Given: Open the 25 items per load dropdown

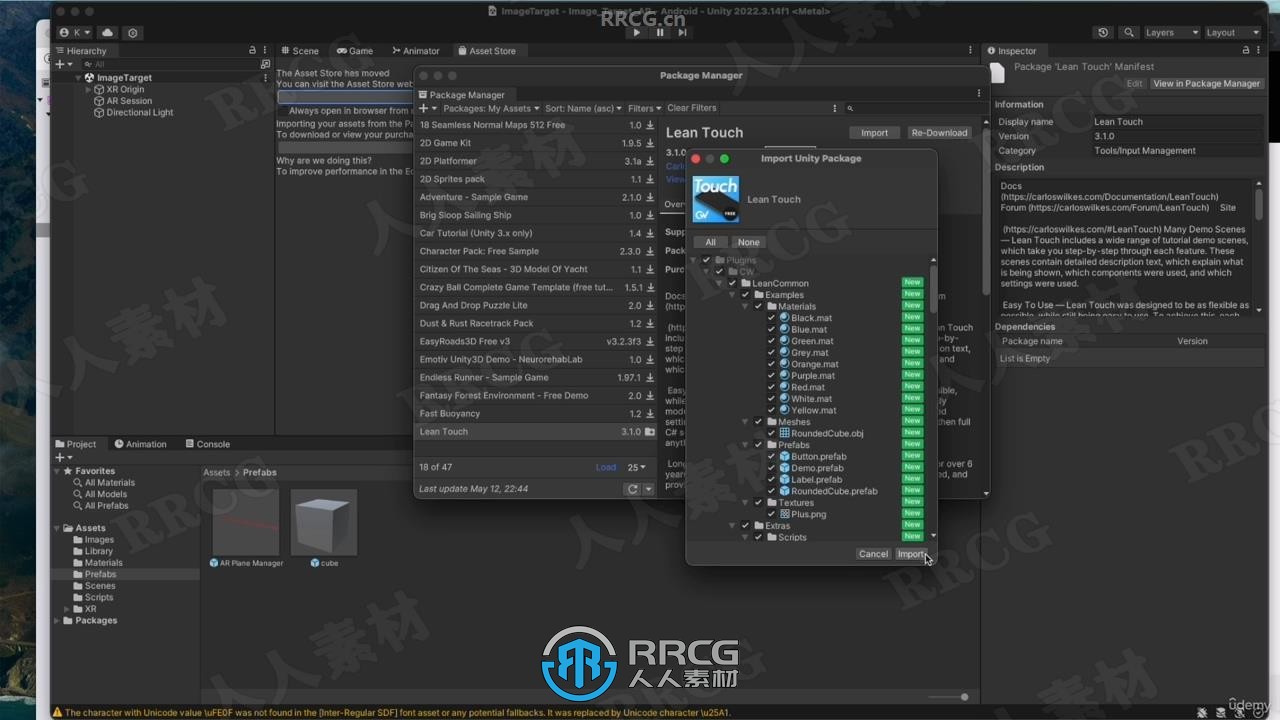Looking at the screenshot, I should coord(636,467).
